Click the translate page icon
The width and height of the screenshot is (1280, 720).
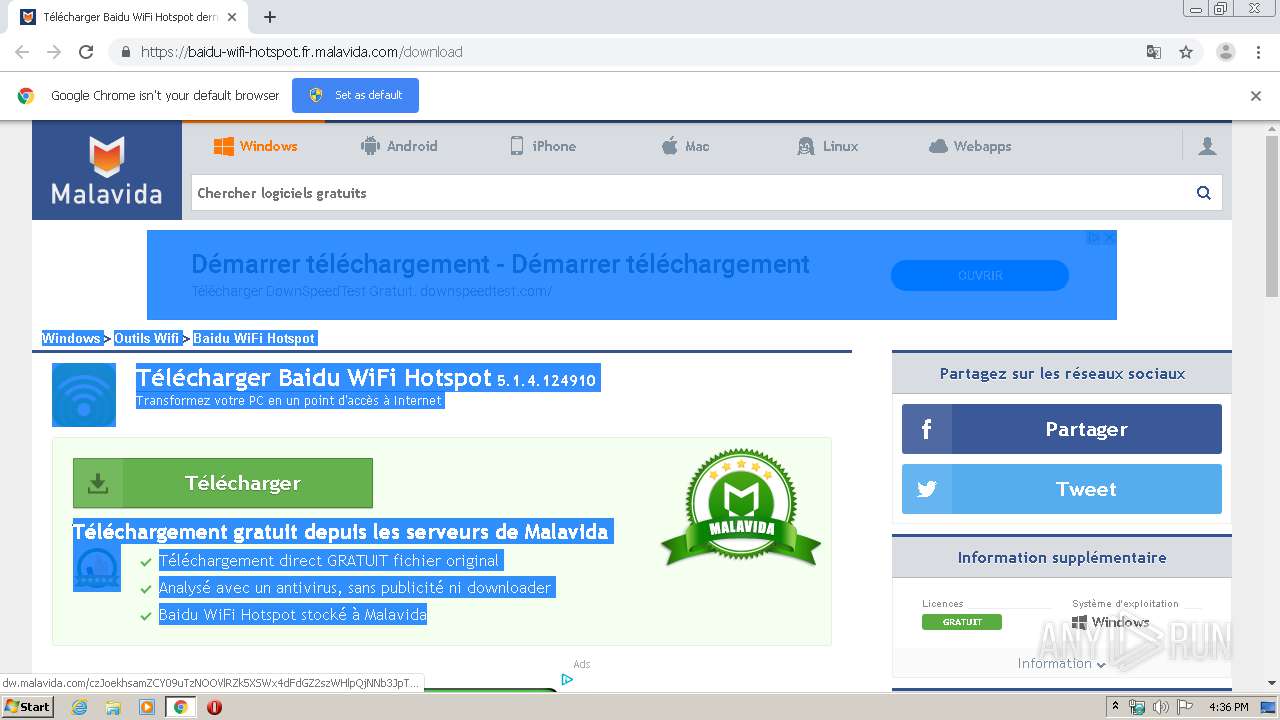point(1153,52)
